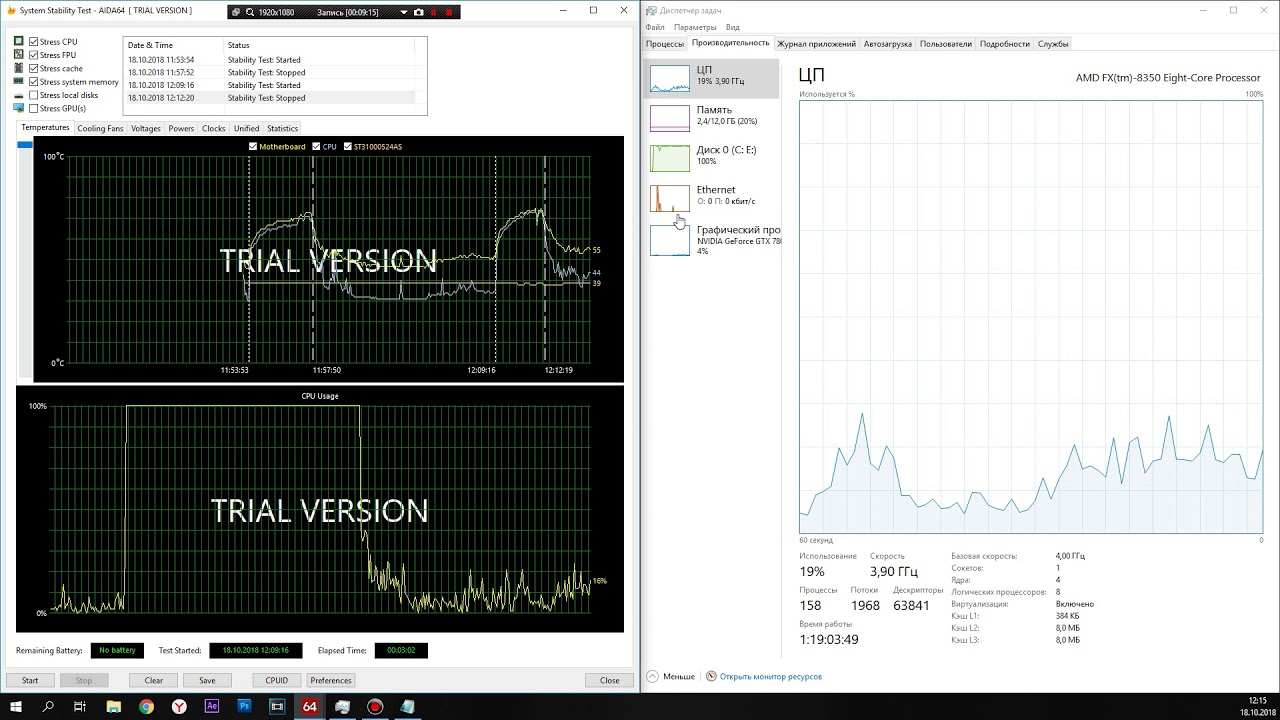Toggle the ST31000524AS legend checkbox
This screenshot has height=720, width=1280.
tap(348, 147)
